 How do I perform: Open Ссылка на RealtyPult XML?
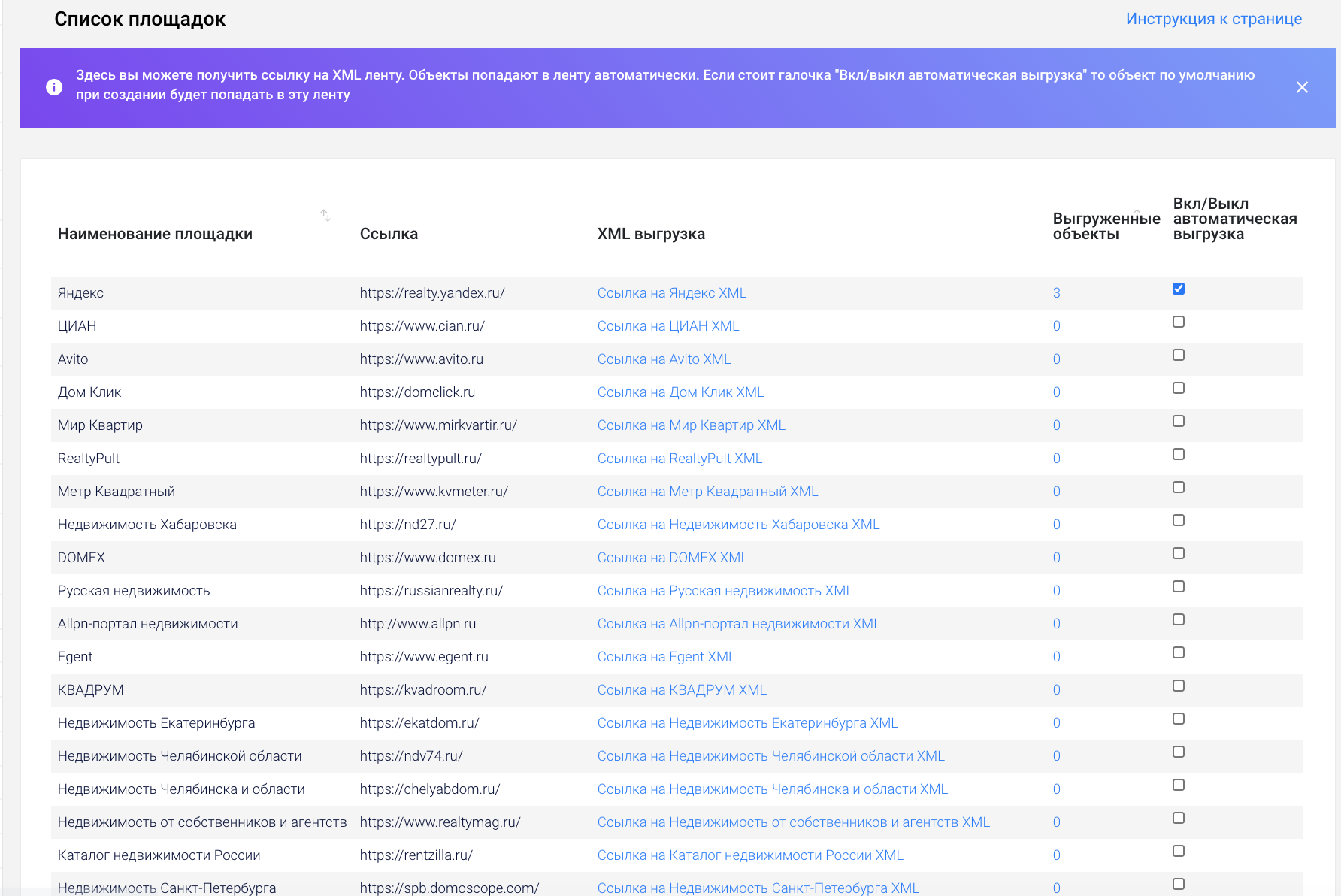(680, 459)
